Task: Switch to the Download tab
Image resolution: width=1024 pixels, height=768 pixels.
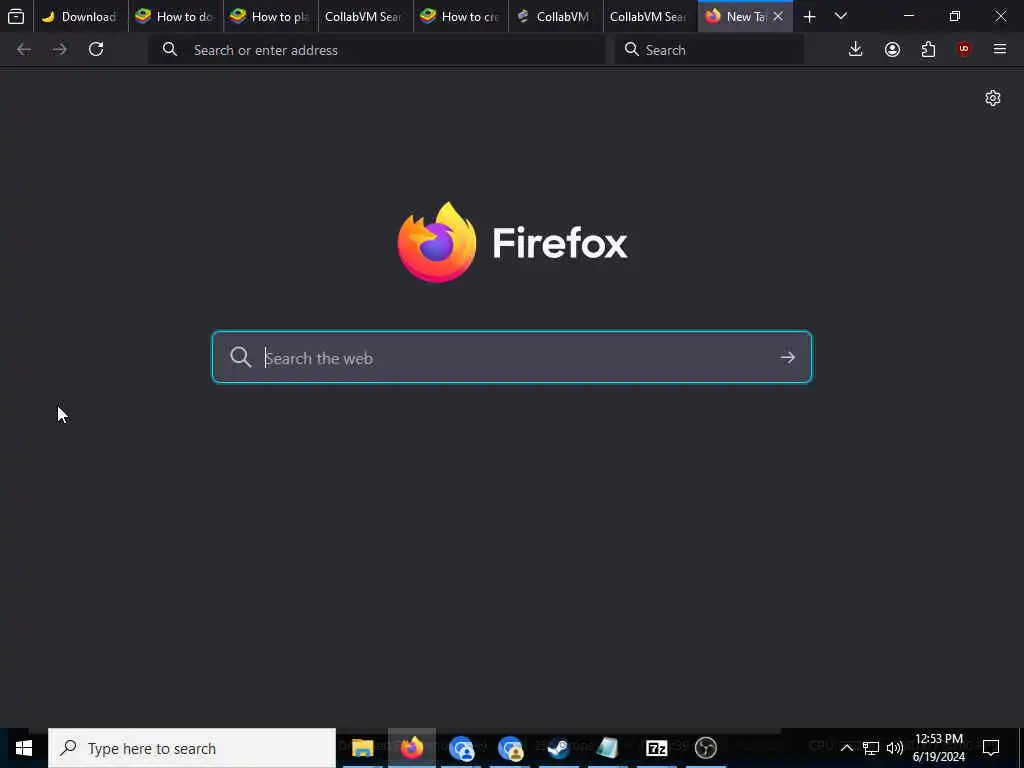Action: pos(80,16)
